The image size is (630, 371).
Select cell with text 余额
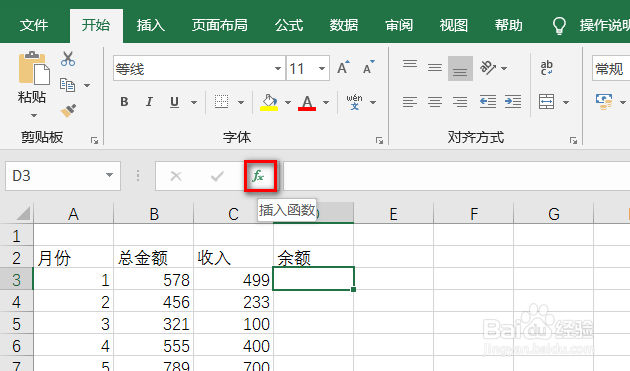click(x=313, y=258)
